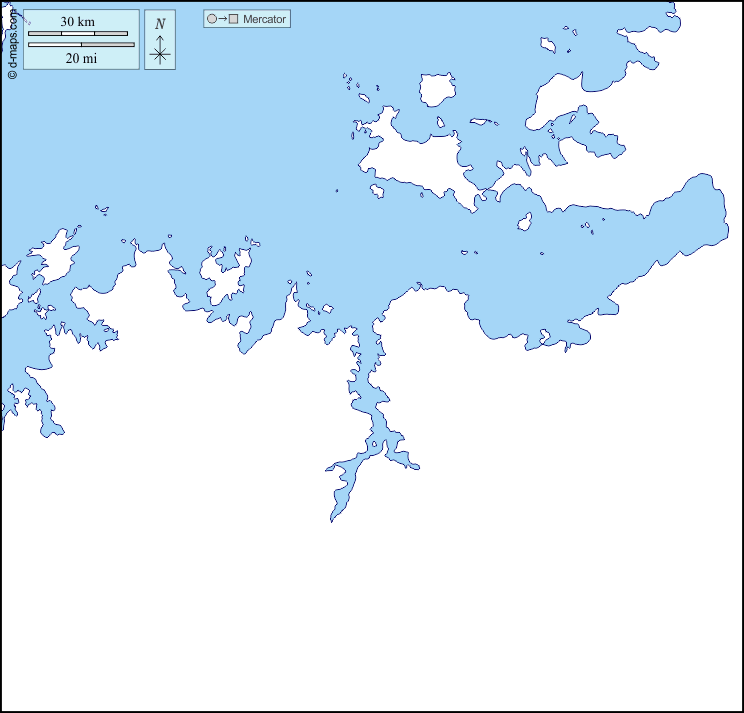
Task: Click the large central island landmass
Action: [x=410, y=160]
